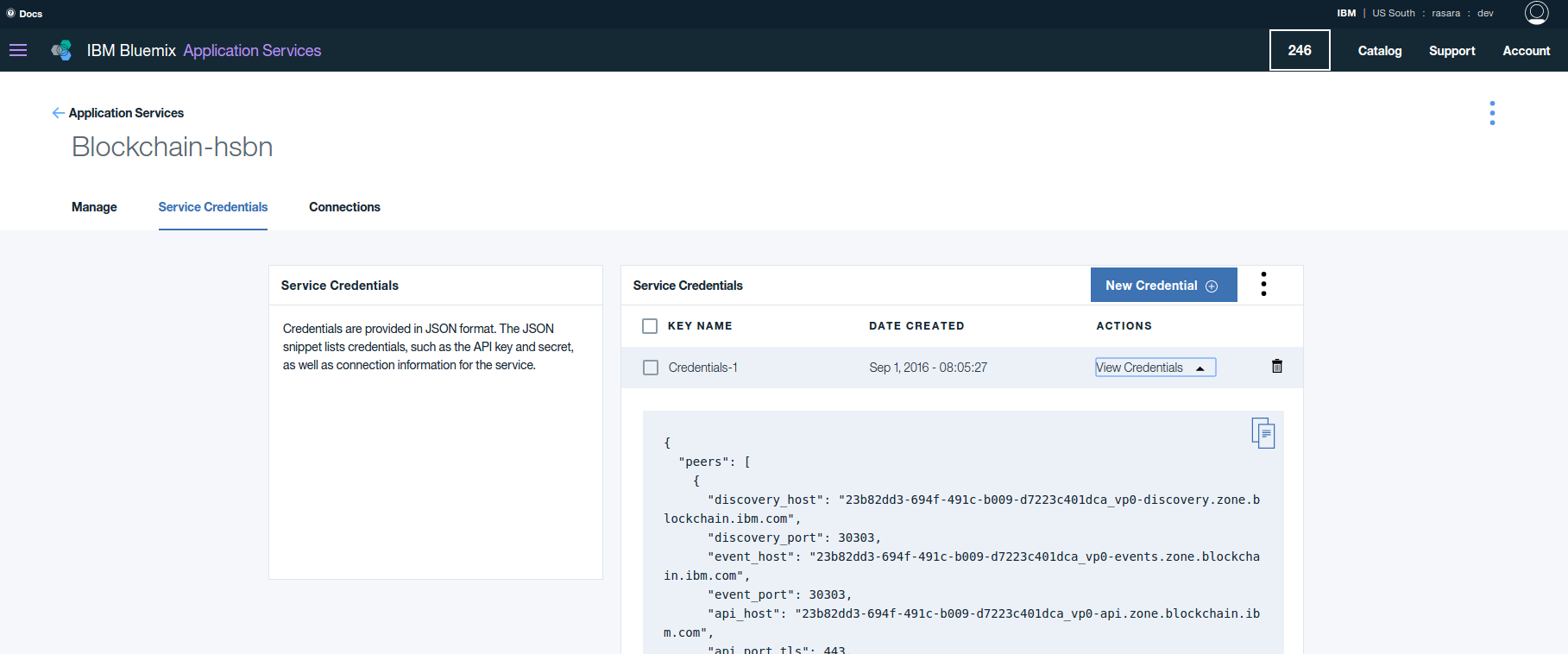Click the New Credential button
1568x654 pixels.
point(1164,285)
